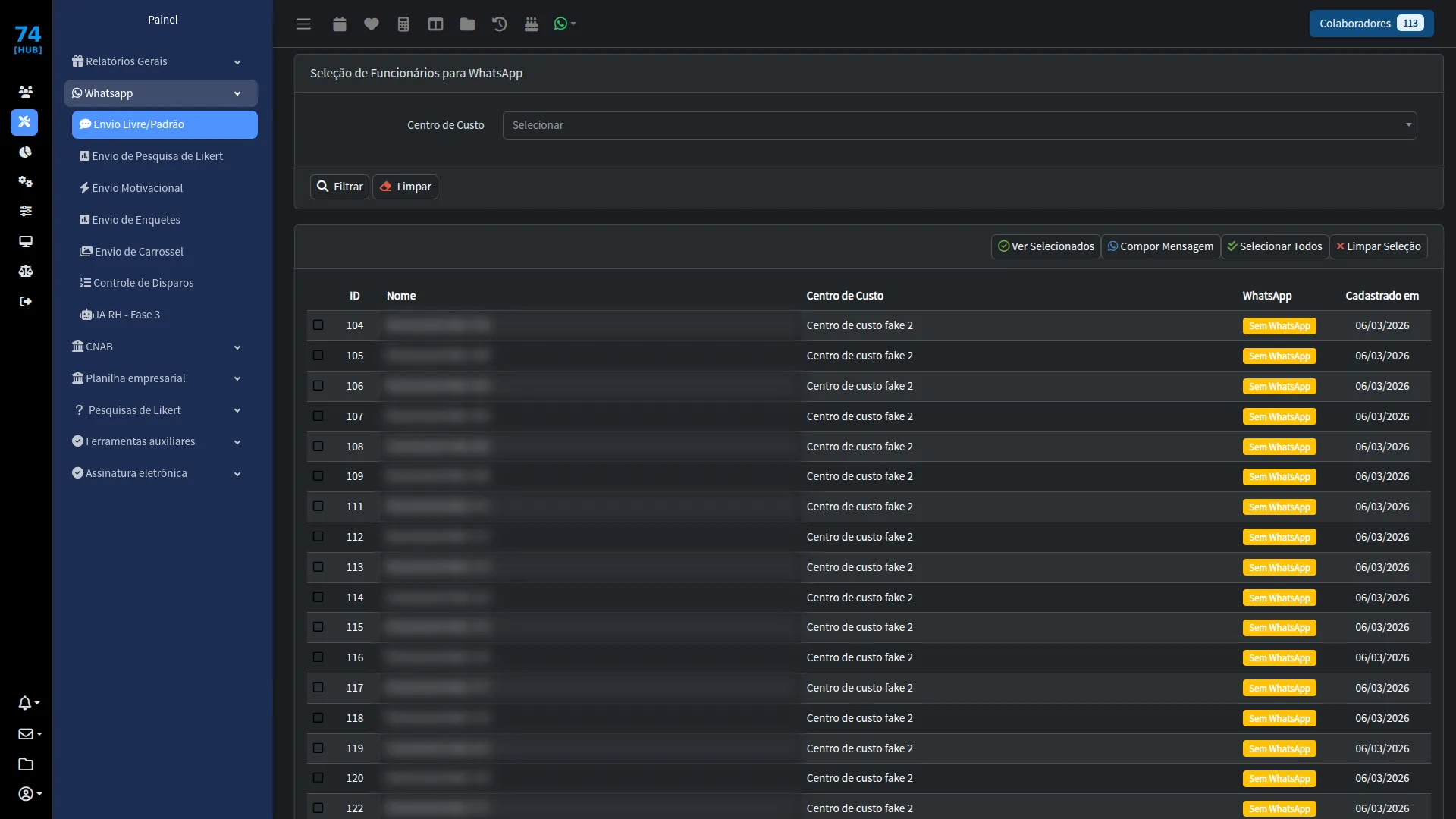Open the Centro de Custo dropdown
This screenshot has width=1456, height=819.
[x=959, y=125]
